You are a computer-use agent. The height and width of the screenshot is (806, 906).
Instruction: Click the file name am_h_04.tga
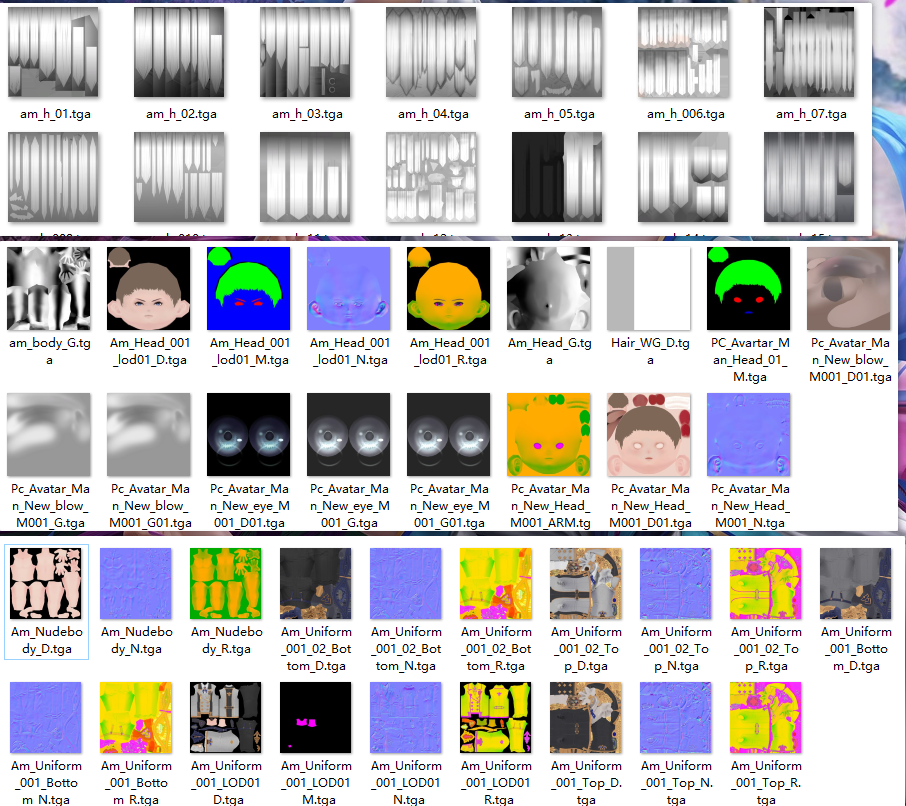point(433,114)
